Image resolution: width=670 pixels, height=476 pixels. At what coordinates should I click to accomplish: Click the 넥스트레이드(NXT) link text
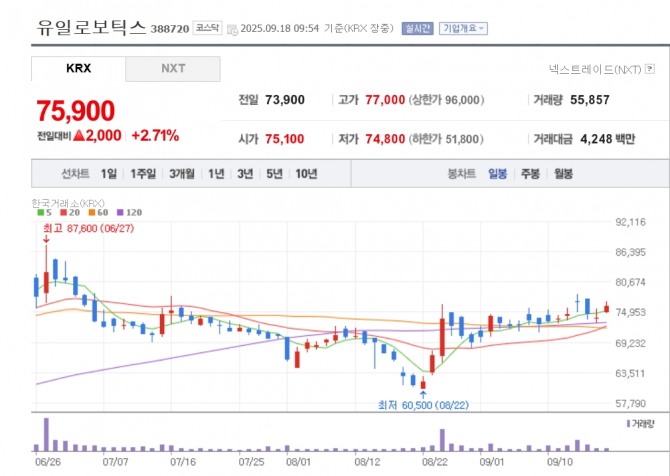(595, 69)
